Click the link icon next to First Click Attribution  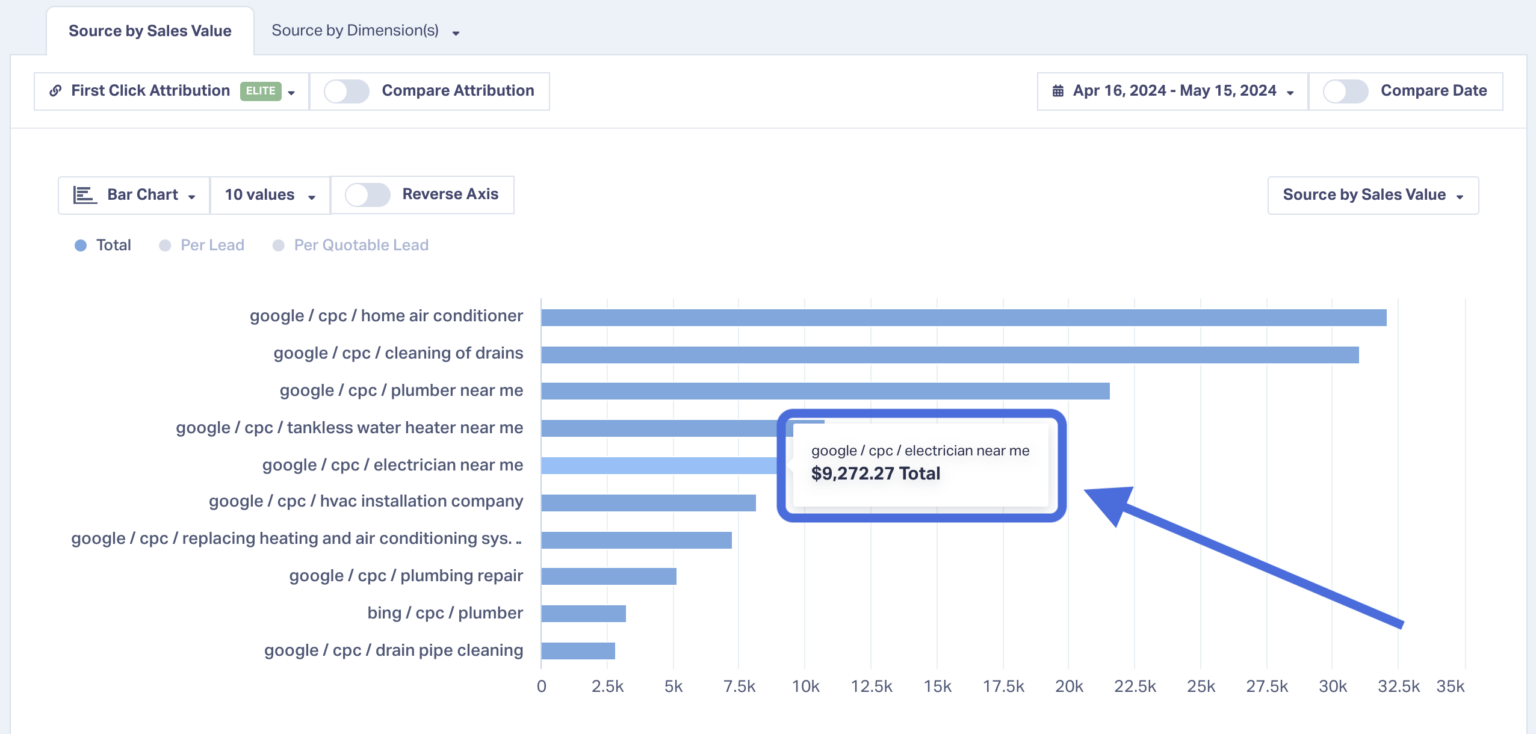click(56, 91)
